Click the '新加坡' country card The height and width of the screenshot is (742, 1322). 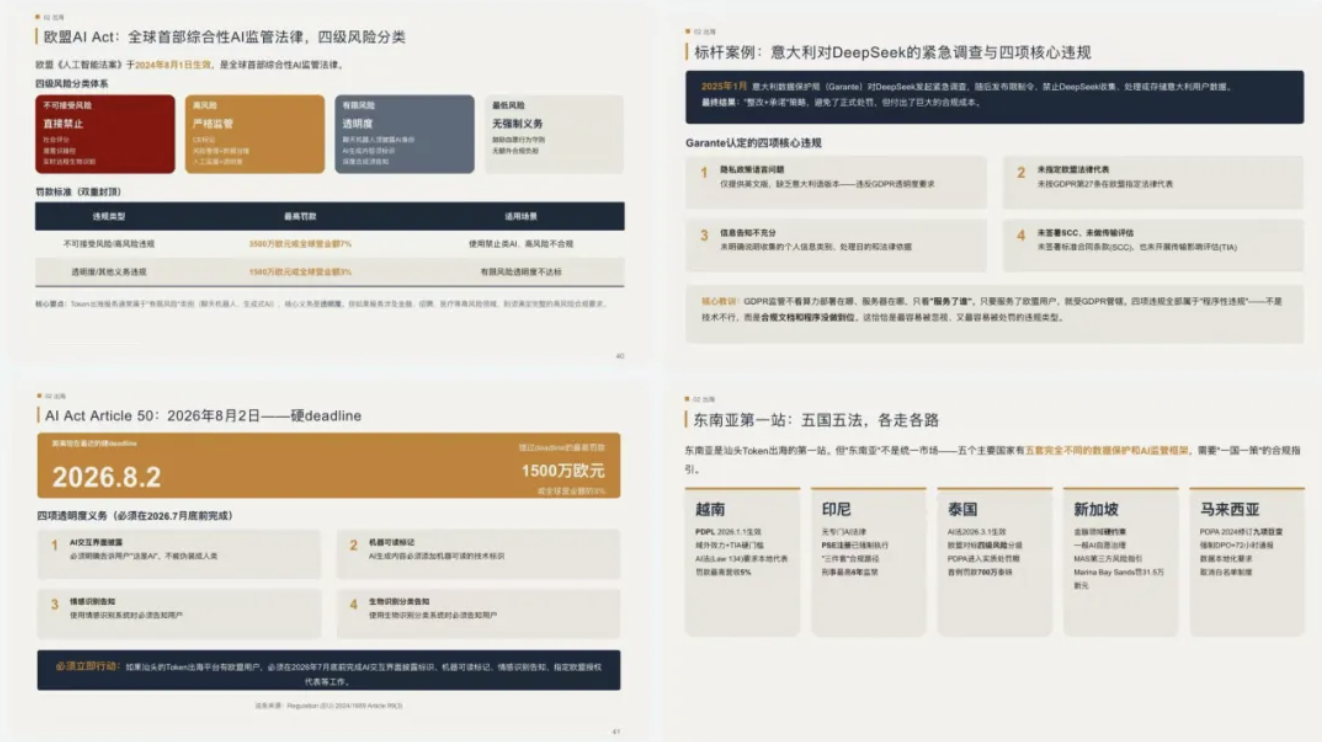(x=1120, y=561)
